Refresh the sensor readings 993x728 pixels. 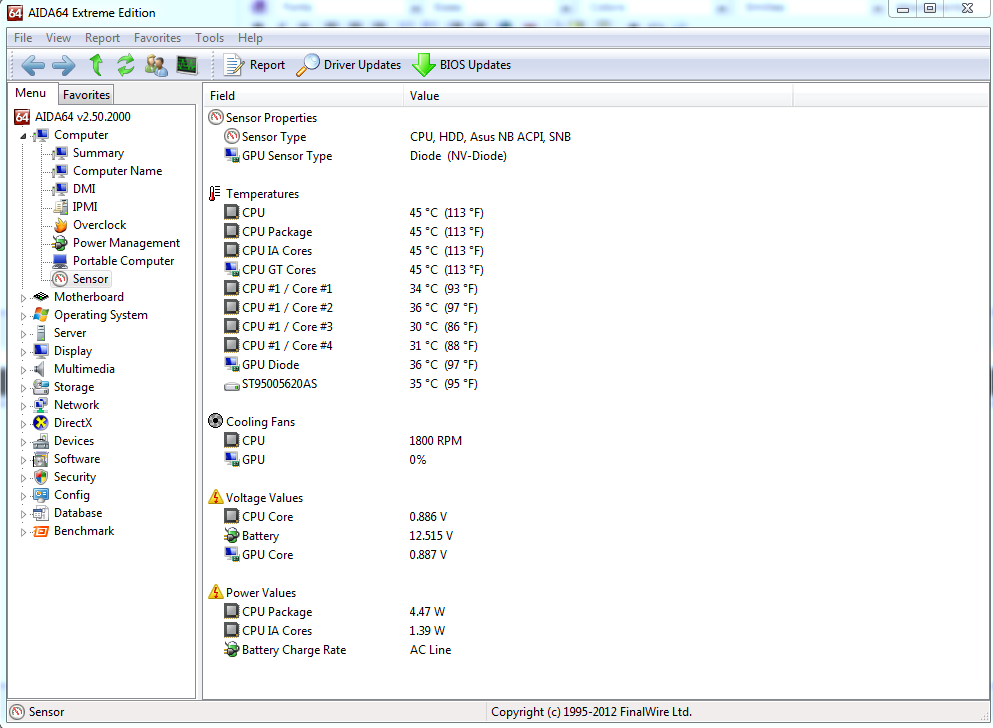coord(126,65)
